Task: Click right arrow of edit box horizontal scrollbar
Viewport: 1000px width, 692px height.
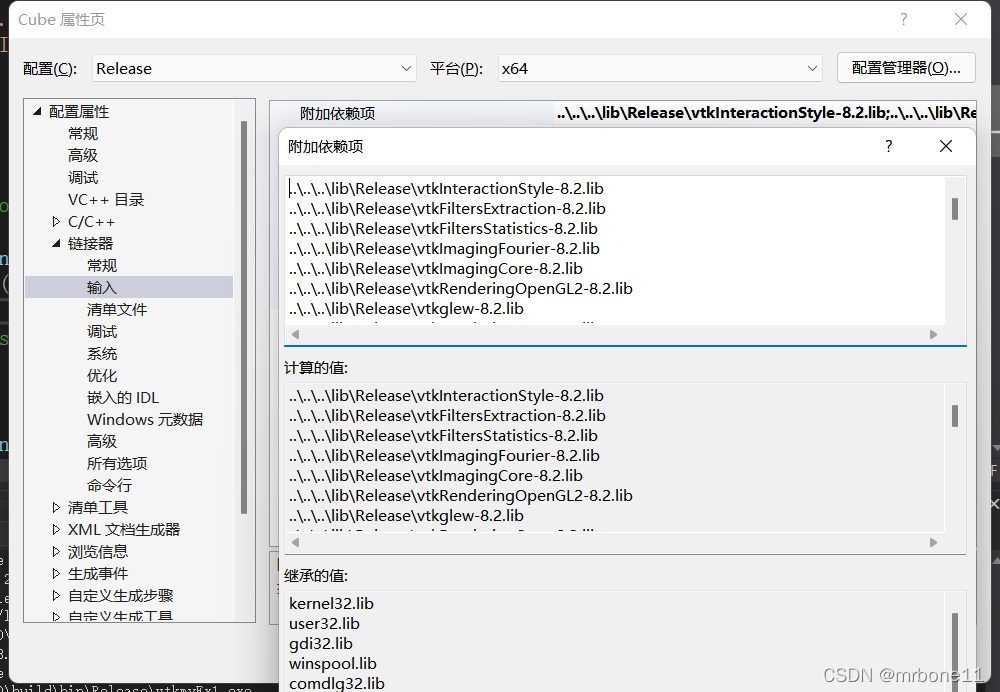Action: coord(933,334)
